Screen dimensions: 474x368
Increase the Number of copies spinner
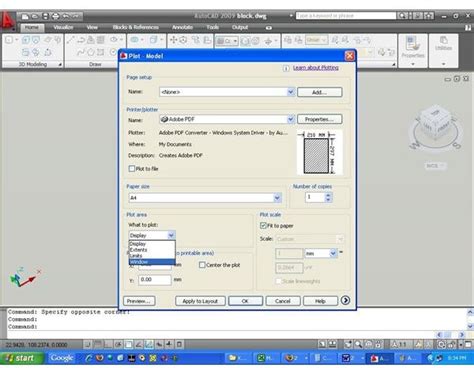[328, 195]
